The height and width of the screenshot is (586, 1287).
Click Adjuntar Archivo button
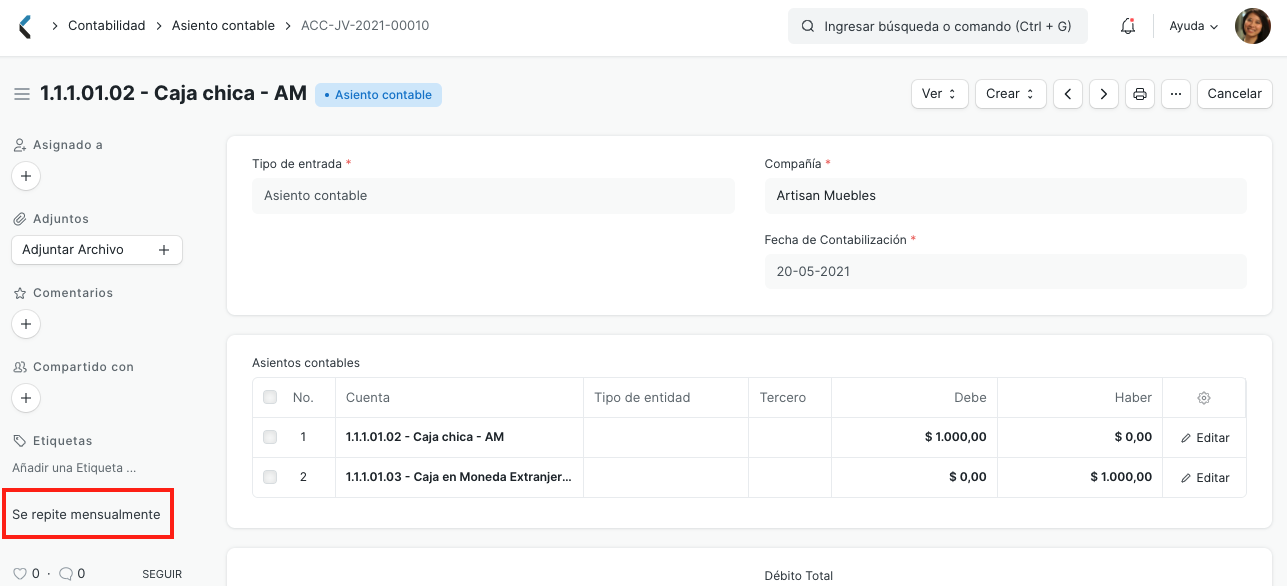[97, 250]
